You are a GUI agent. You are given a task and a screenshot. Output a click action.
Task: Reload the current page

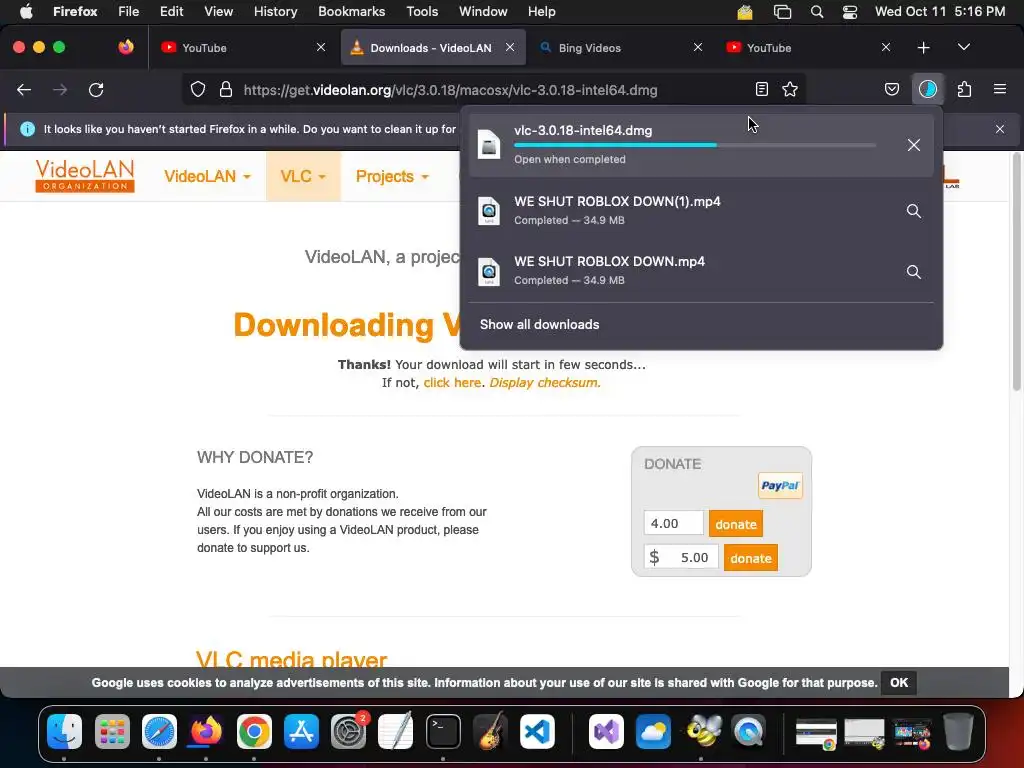tap(96, 89)
